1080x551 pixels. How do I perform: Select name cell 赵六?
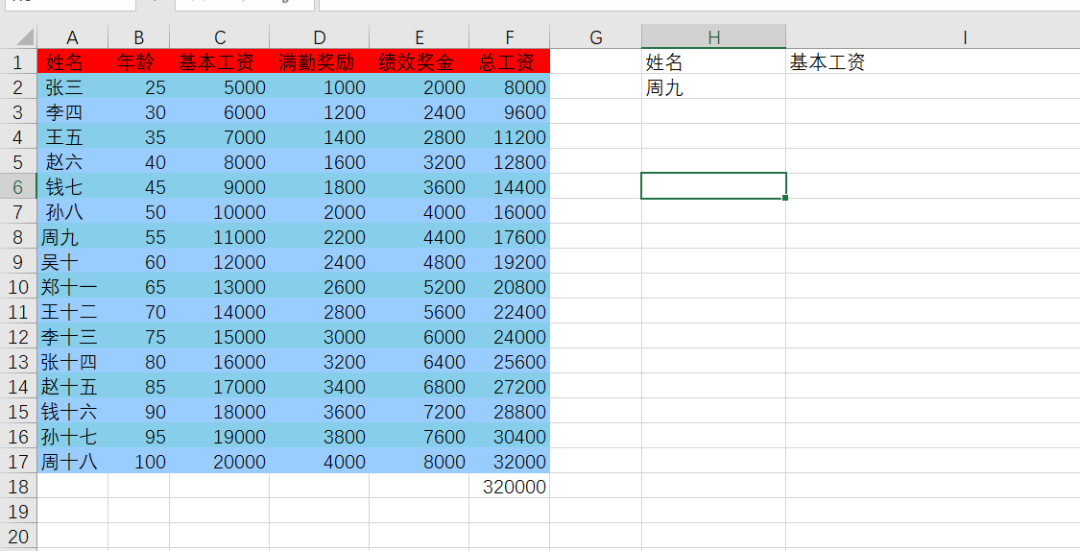pyautogui.click(x=72, y=162)
